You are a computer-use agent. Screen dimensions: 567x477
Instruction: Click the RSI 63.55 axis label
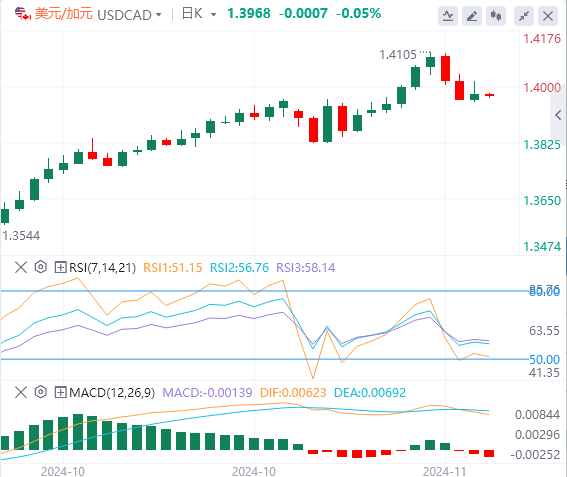pyautogui.click(x=544, y=331)
